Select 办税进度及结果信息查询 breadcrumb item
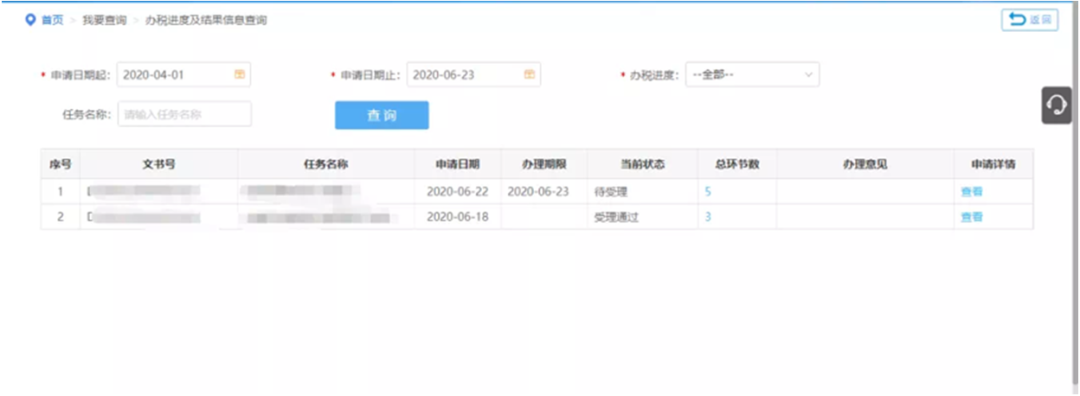This screenshot has width=1080, height=396. tap(206, 20)
